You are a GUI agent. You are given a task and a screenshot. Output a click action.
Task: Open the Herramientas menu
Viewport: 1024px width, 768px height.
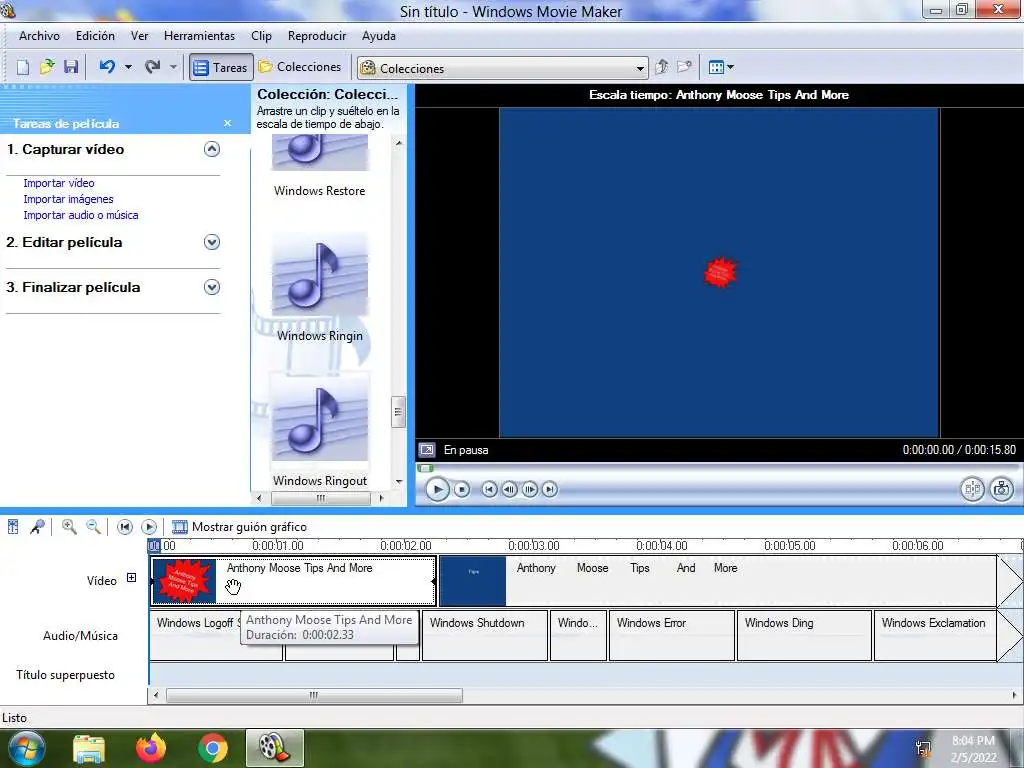pos(199,36)
